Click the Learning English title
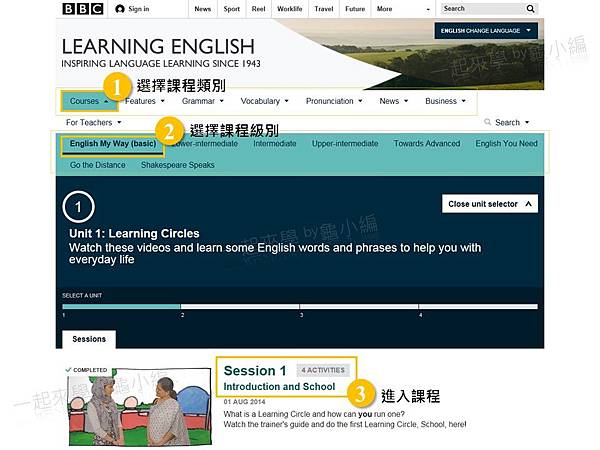The height and width of the screenshot is (450, 600). click(158, 47)
